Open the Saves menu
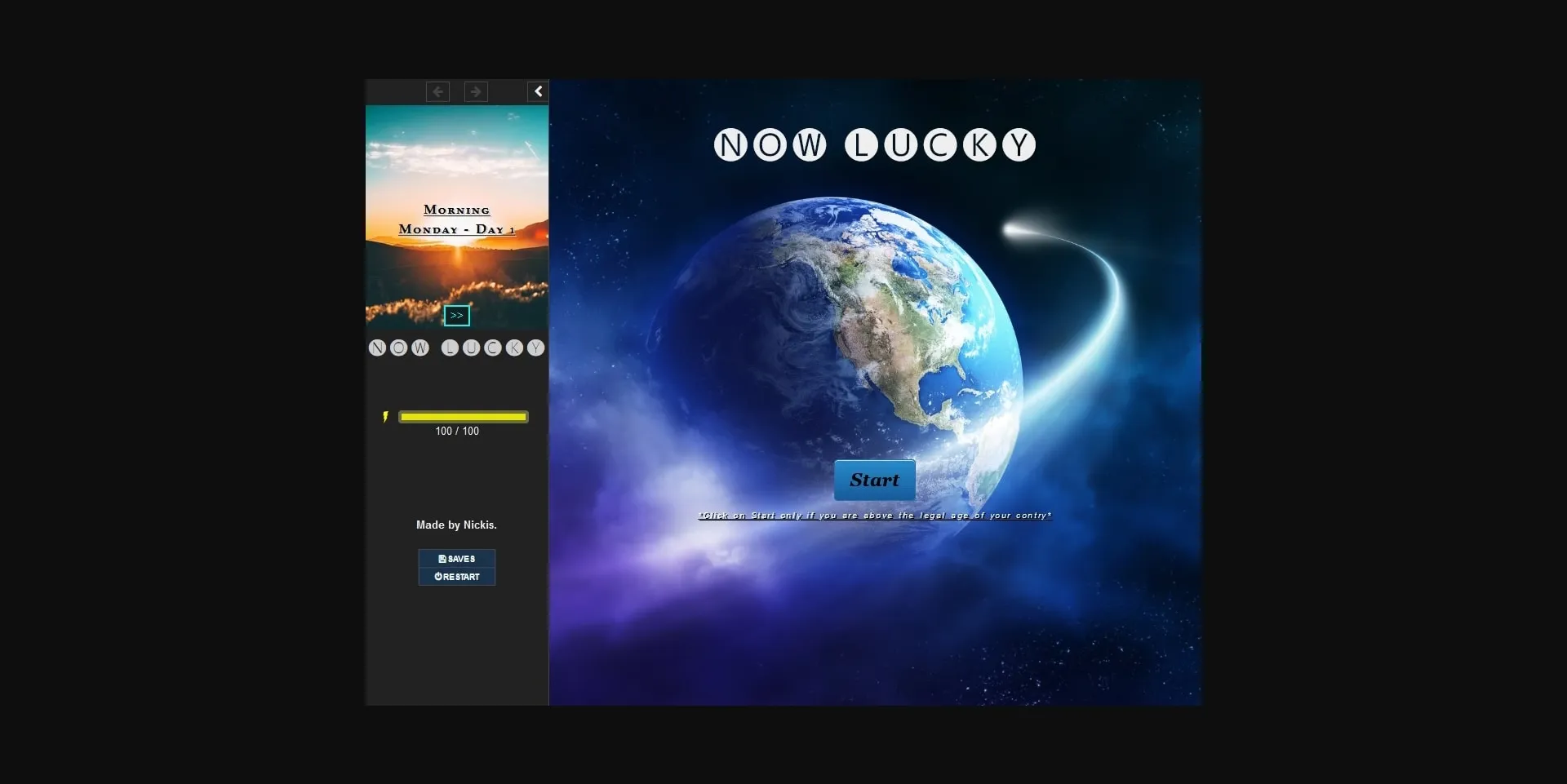This screenshot has width=1567, height=784. coord(456,559)
